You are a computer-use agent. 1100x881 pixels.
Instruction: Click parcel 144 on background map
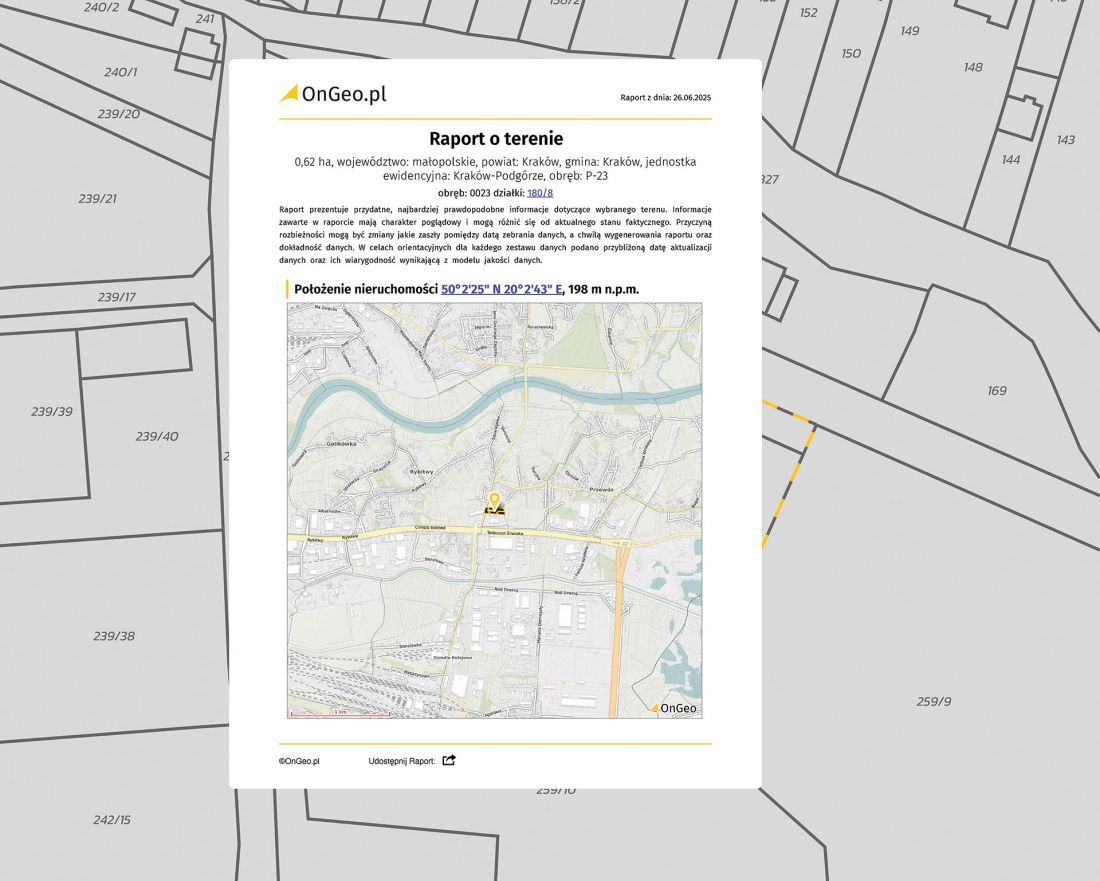1011,159
